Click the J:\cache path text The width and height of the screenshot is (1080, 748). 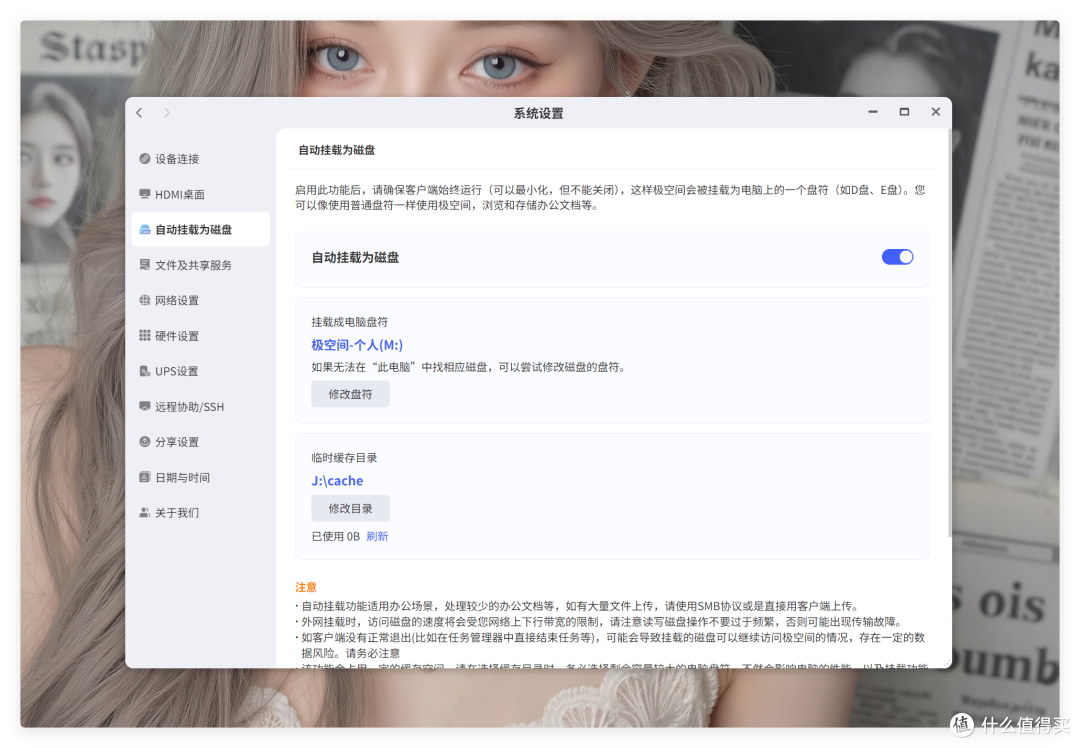tap(337, 481)
